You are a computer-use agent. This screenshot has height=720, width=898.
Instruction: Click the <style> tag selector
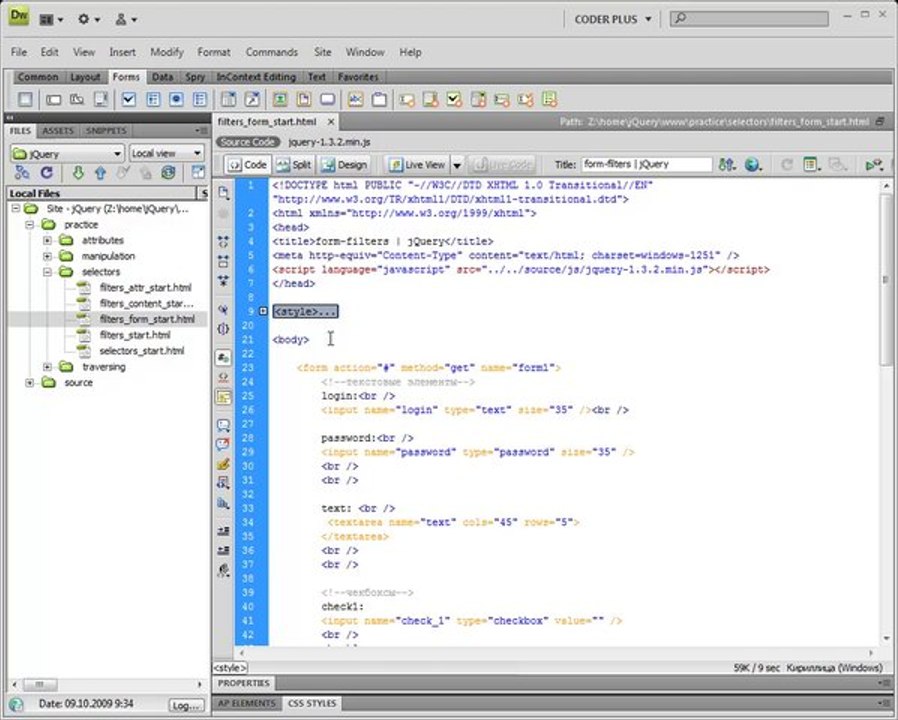pyautogui.click(x=230, y=667)
